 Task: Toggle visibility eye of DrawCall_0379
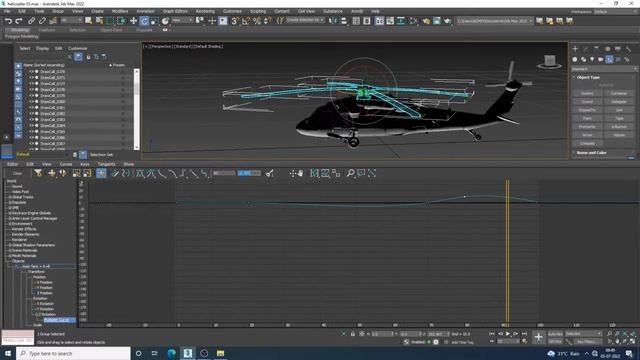tap(31, 96)
